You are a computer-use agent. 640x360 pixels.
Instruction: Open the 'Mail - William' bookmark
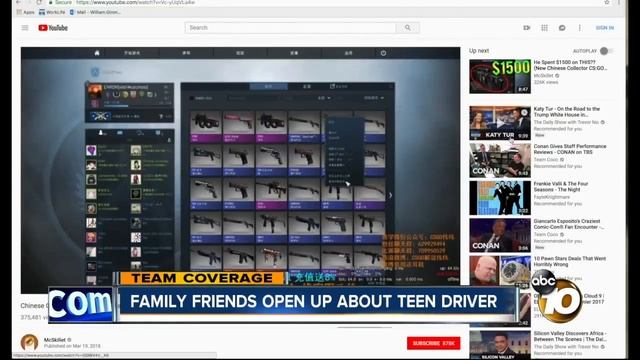tap(95, 12)
